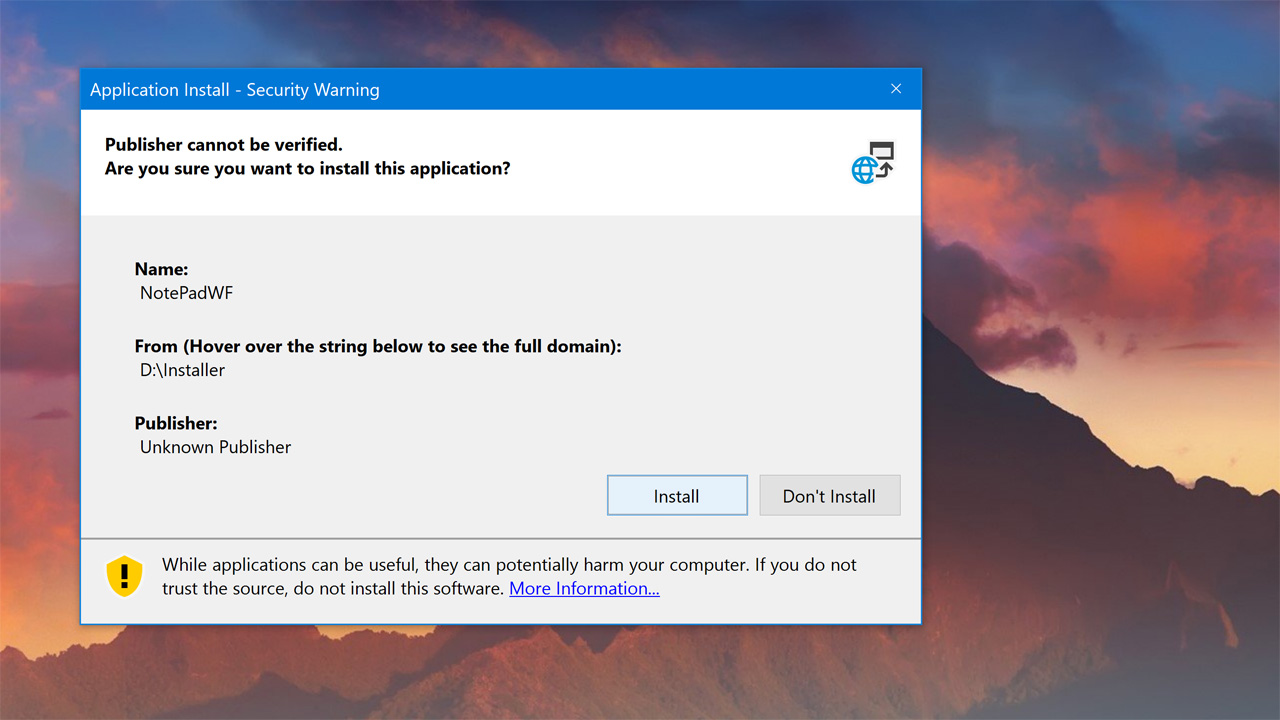Click the Publisher cannot be verified heading

pyautogui.click(x=224, y=145)
